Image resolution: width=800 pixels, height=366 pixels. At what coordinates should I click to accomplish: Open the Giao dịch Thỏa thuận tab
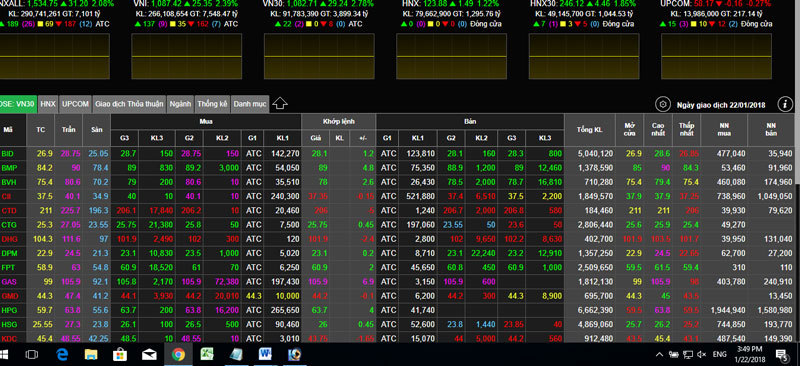coord(129,104)
